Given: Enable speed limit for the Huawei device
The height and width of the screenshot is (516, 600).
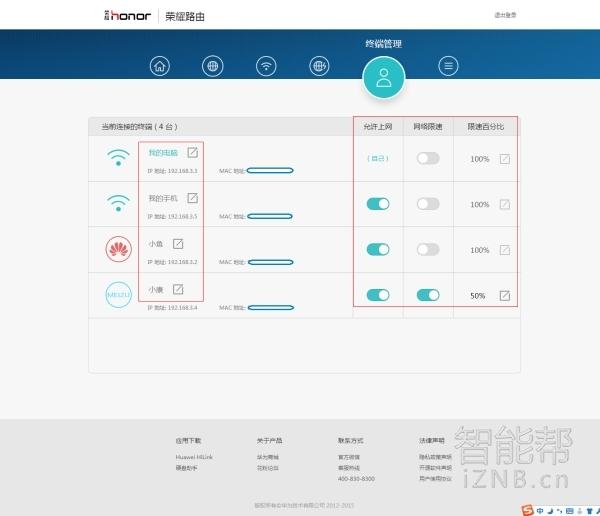Looking at the screenshot, I should [x=428, y=249].
